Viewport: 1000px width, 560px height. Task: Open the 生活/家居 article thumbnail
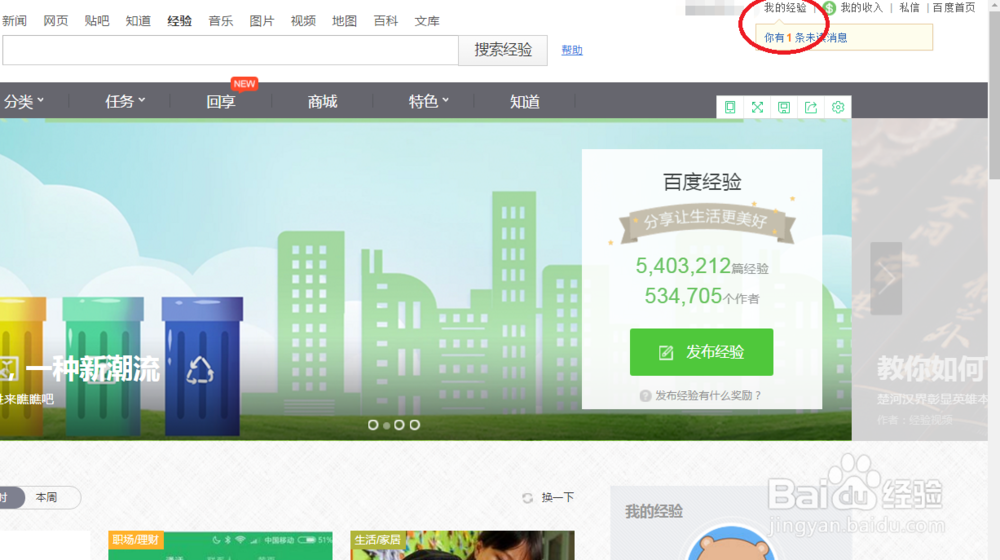click(x=462, y=545)
